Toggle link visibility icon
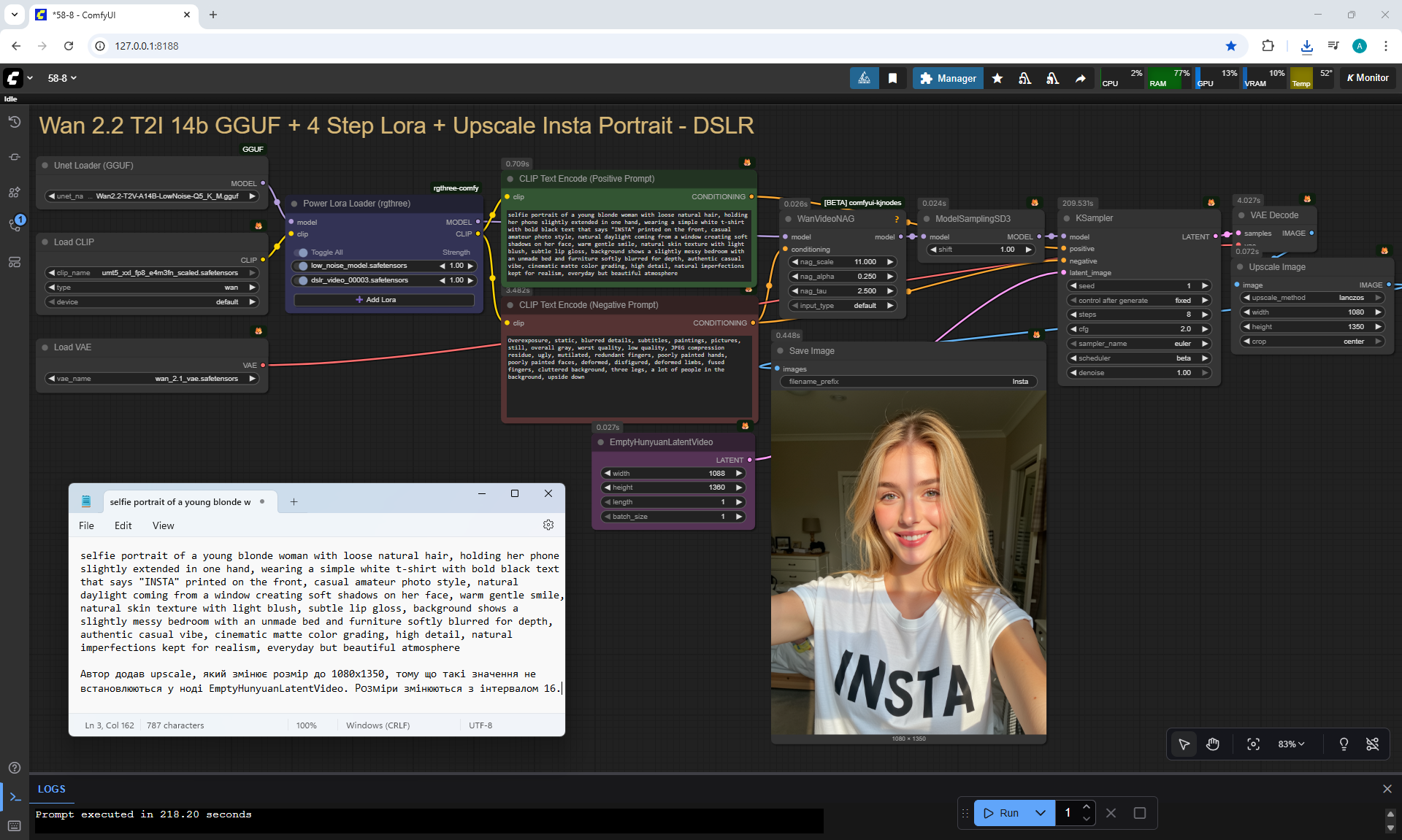The width and height of the screenshot is (1402, 840). (x=1372, y=744)
